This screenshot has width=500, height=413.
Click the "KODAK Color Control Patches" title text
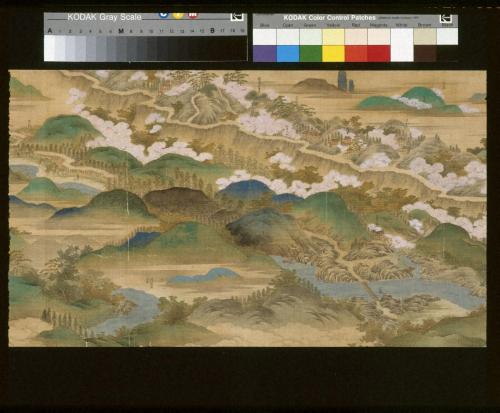330,18
